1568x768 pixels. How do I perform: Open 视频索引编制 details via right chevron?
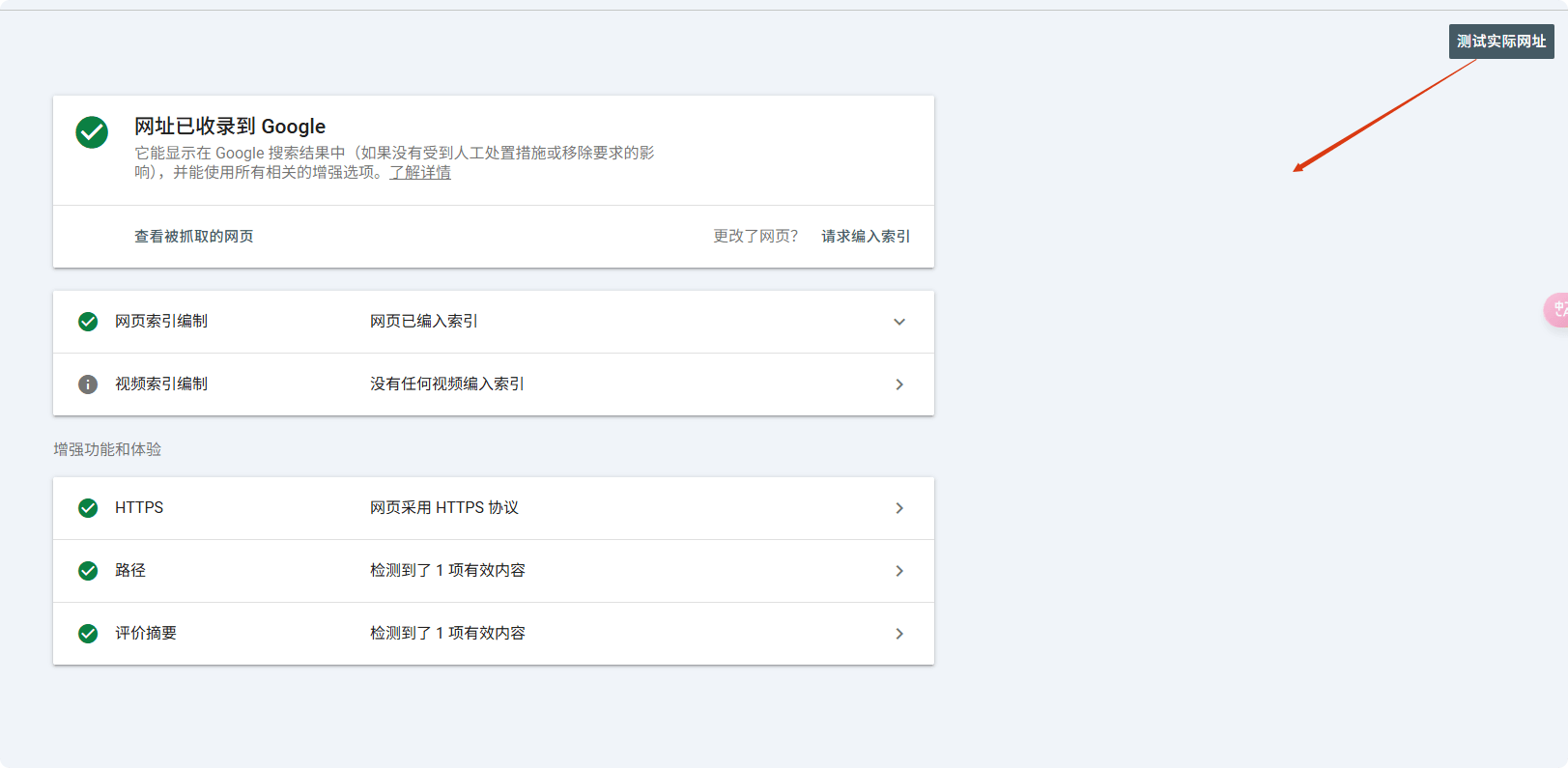click(899, 384)
